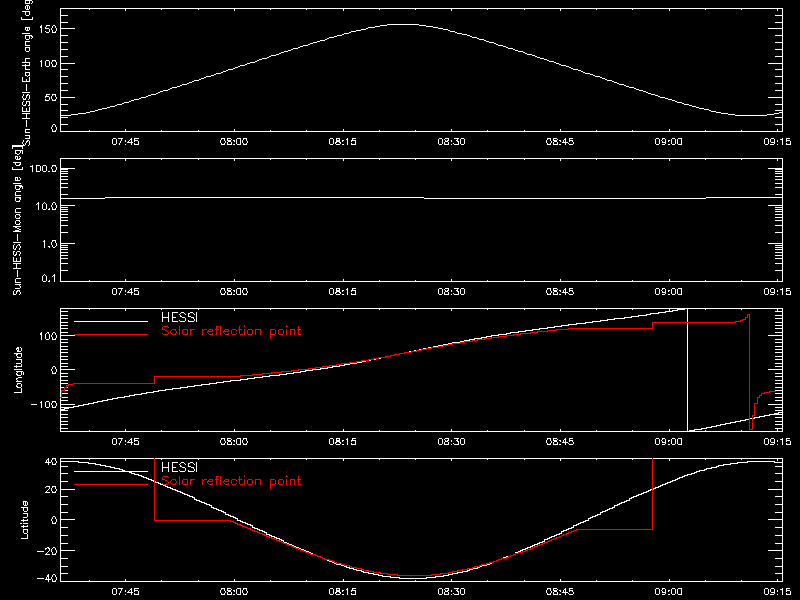
Task: Click the red legend line sample in Latitude plot
Action: pyautogui.click(x=111, y=485)
